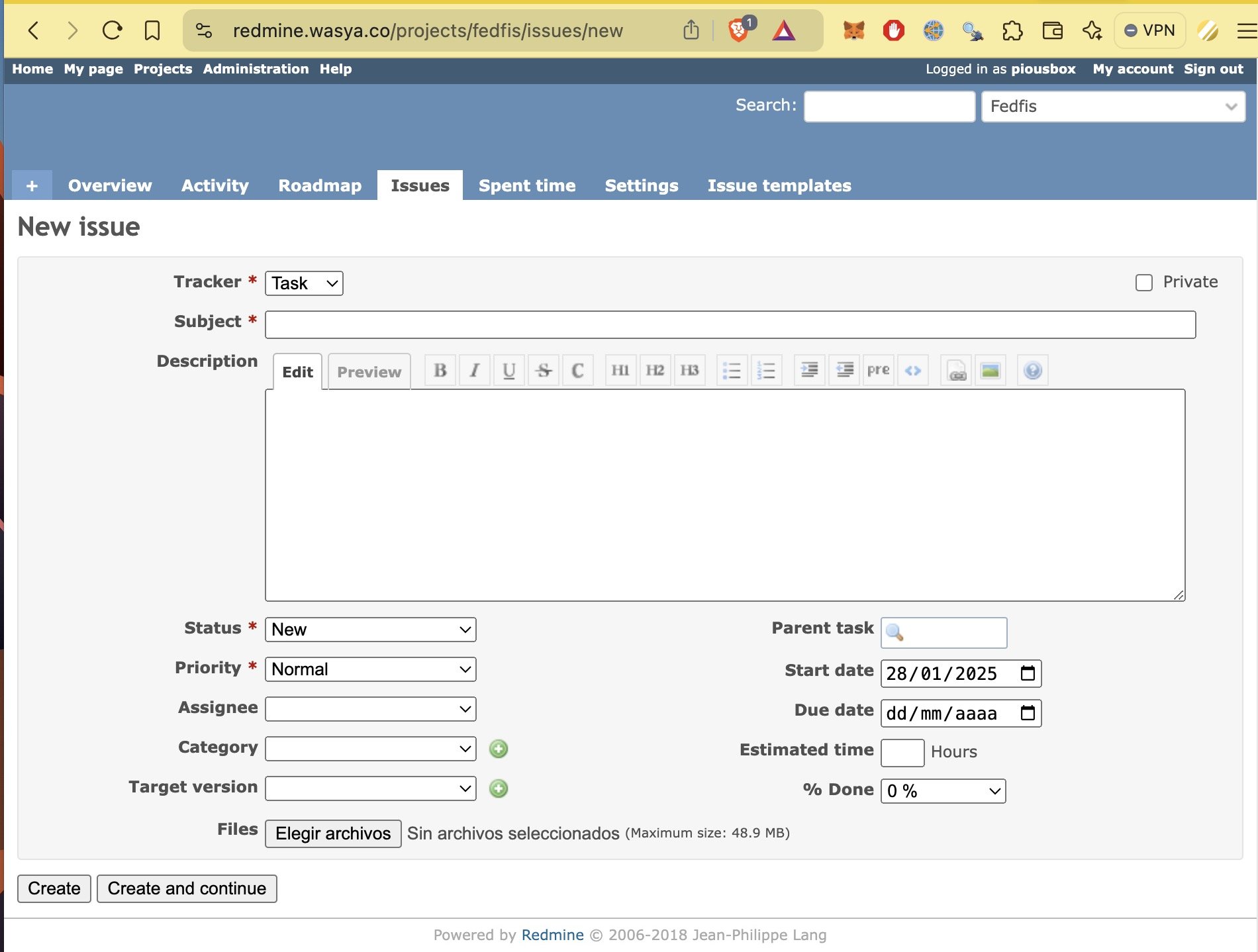The width and height of the screenshot is (1258, 952).
Task: Click the Create button
Action: (54, 888)
